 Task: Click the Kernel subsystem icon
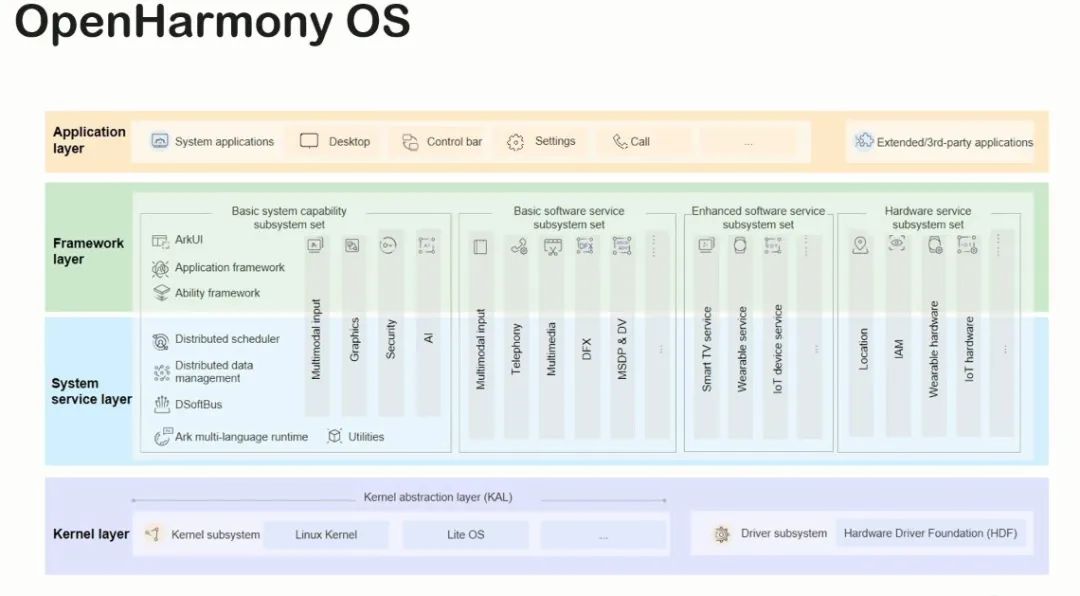(x=153, y=534)
